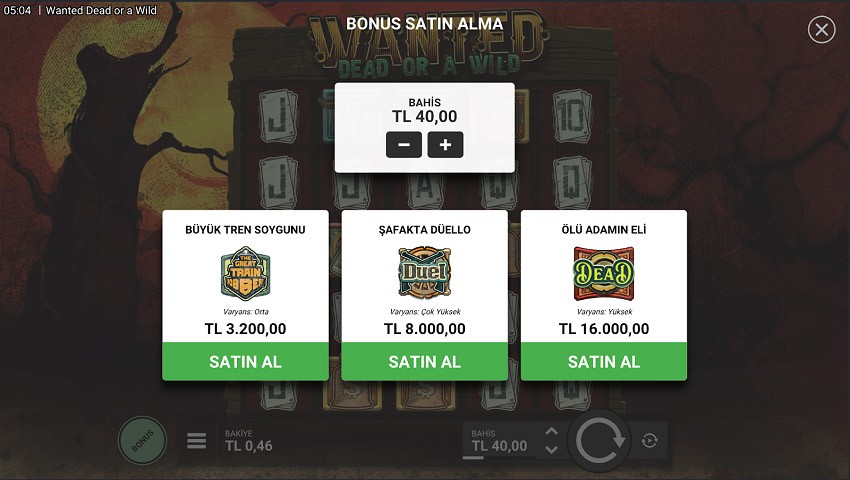Buy the Şafakta Düello bonus
The height and width of the screenshot is (480, 850).
pyautogui.click(x=424, y=362)
